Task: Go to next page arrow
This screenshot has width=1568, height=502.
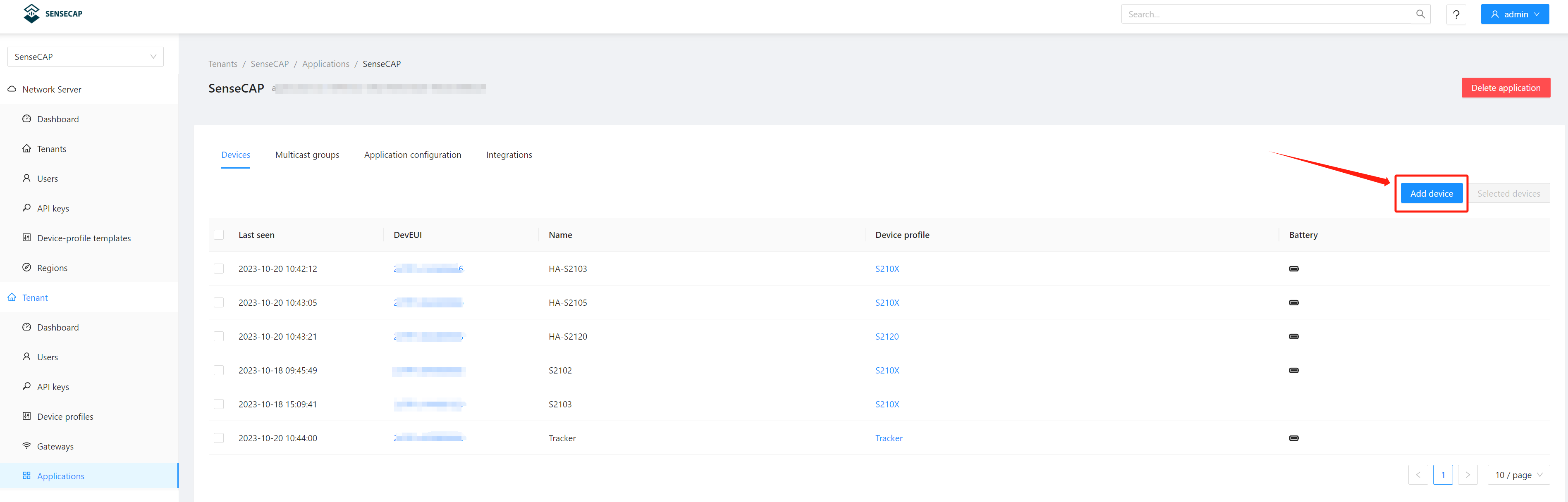Action: click(x=1468, y=475)
